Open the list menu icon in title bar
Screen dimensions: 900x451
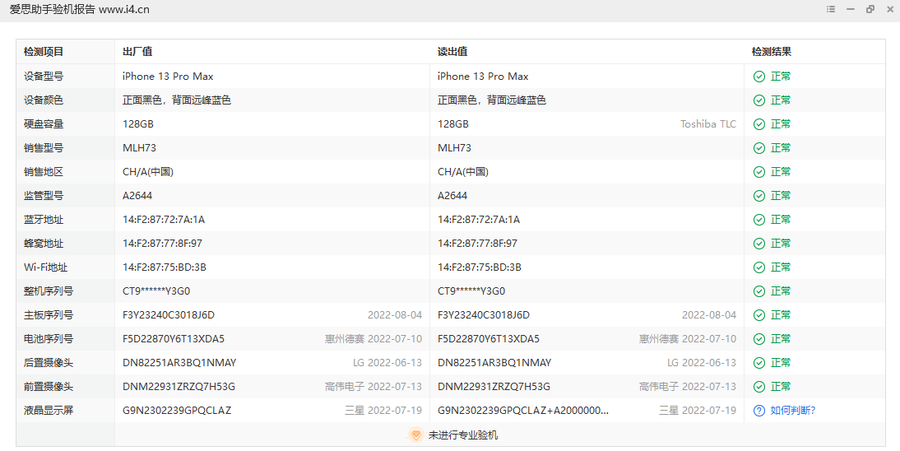point(831,9)
